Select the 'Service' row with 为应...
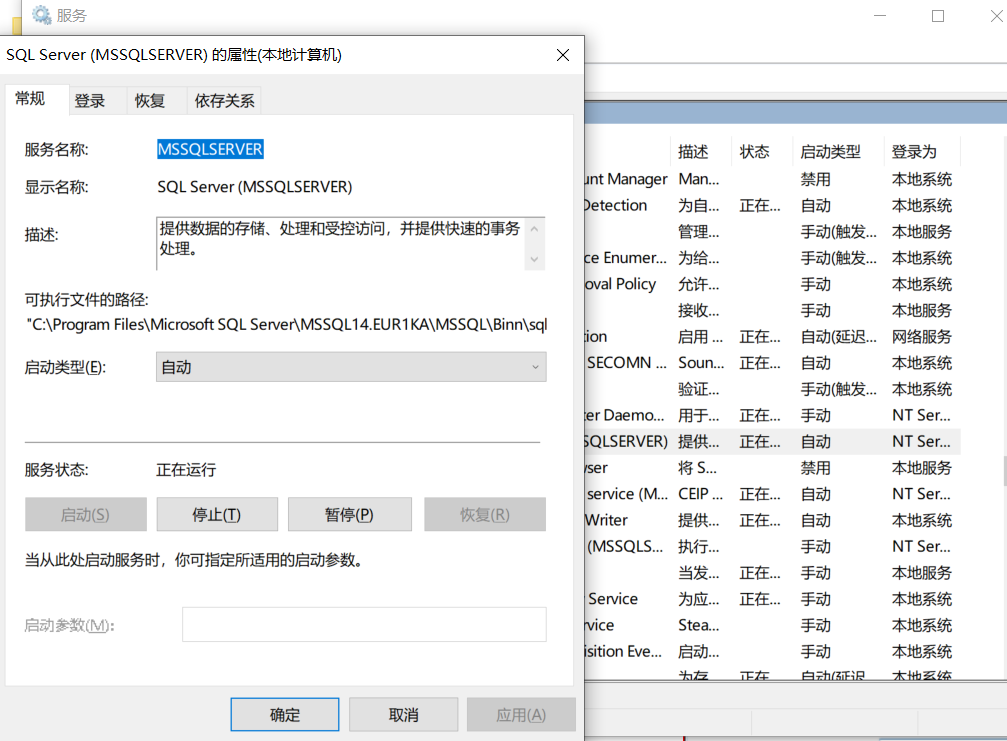 [x=771, y=599]
